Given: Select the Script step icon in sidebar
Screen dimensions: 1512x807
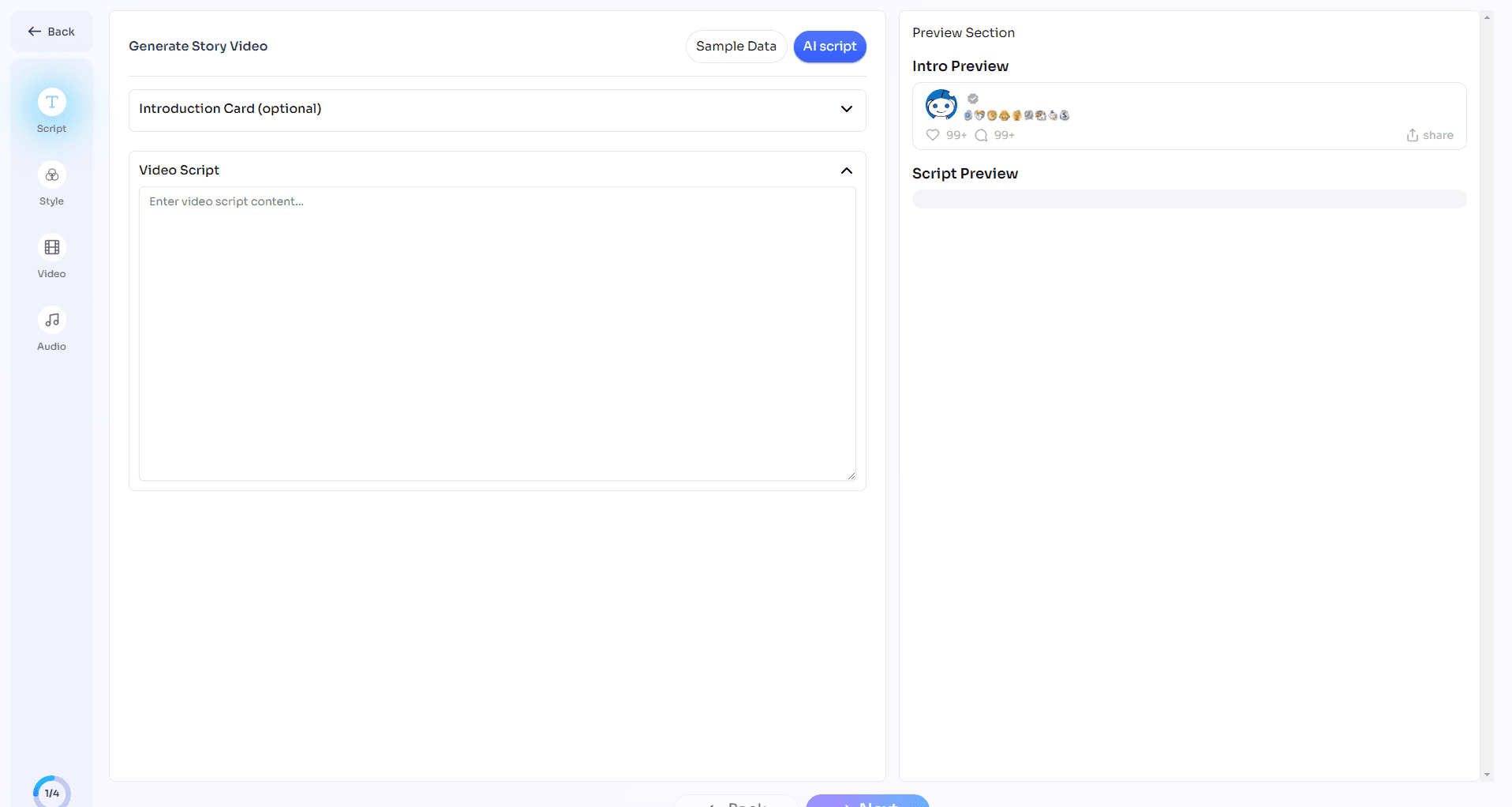Looking at the screenshot, I should pyautogui.click(x=51, y=103).
